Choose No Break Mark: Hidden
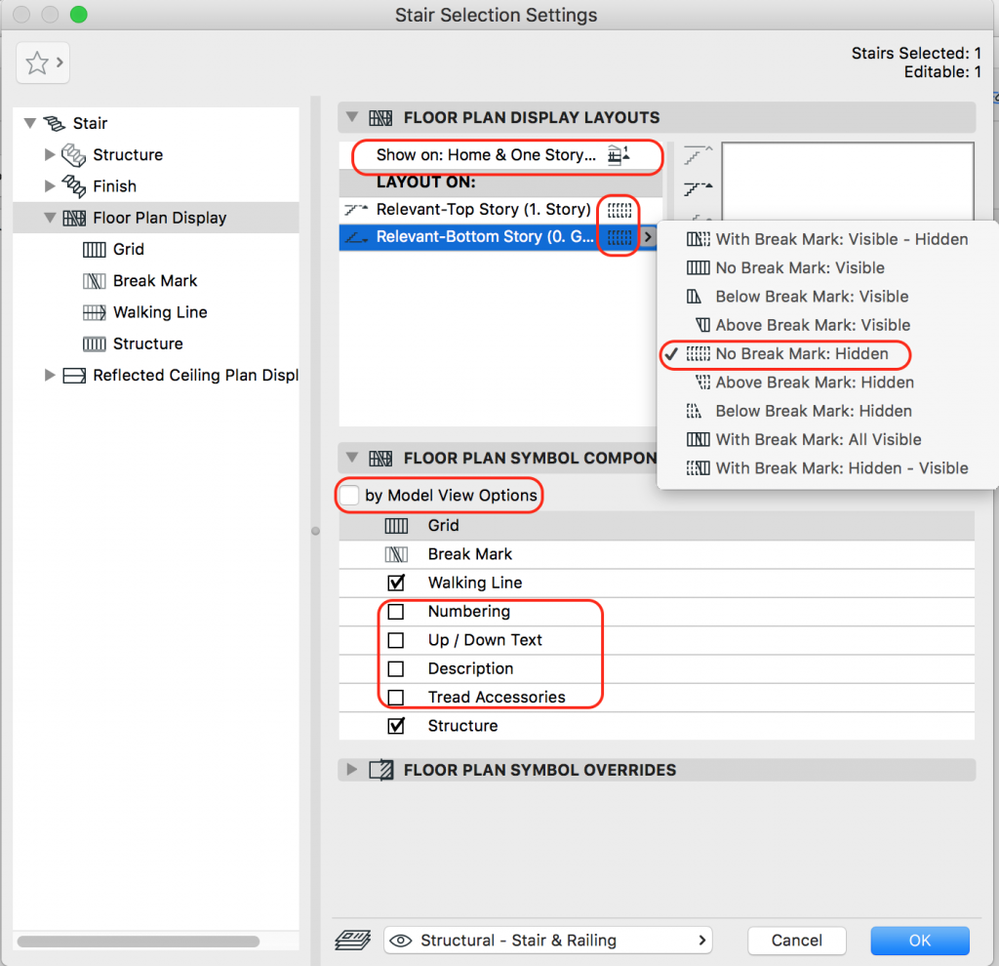 [x=827, y=354]
